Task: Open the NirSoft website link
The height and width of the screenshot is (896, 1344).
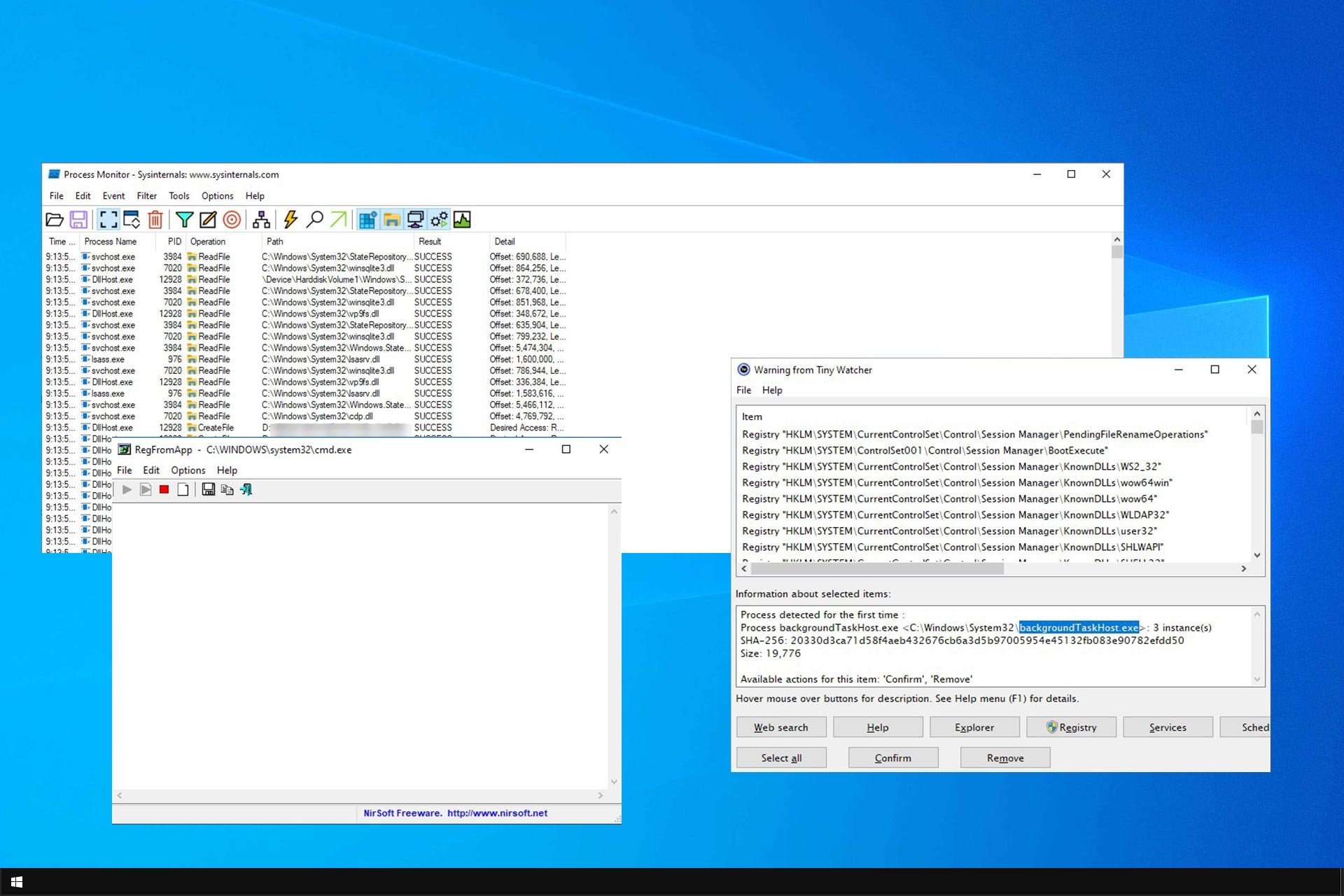Action: coord(497,813)
